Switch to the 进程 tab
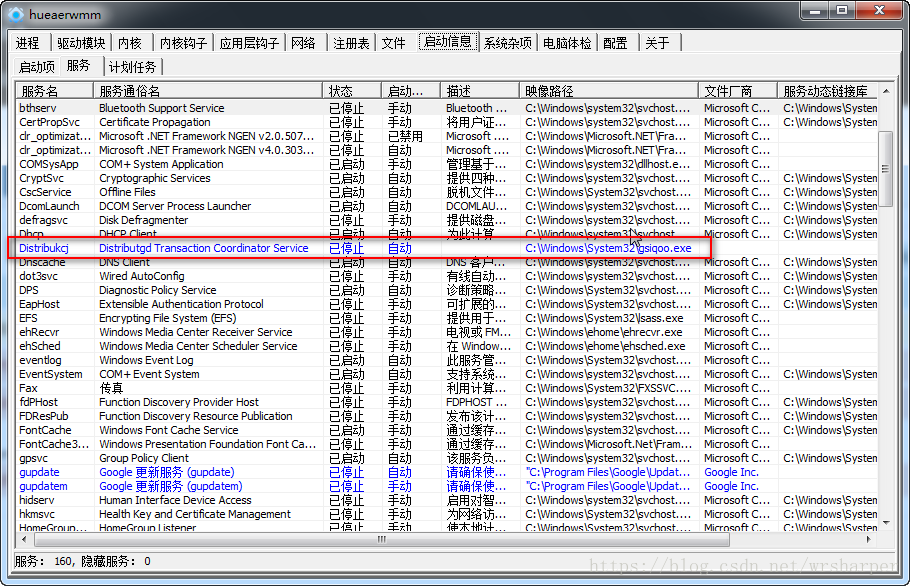 (28, 43)
